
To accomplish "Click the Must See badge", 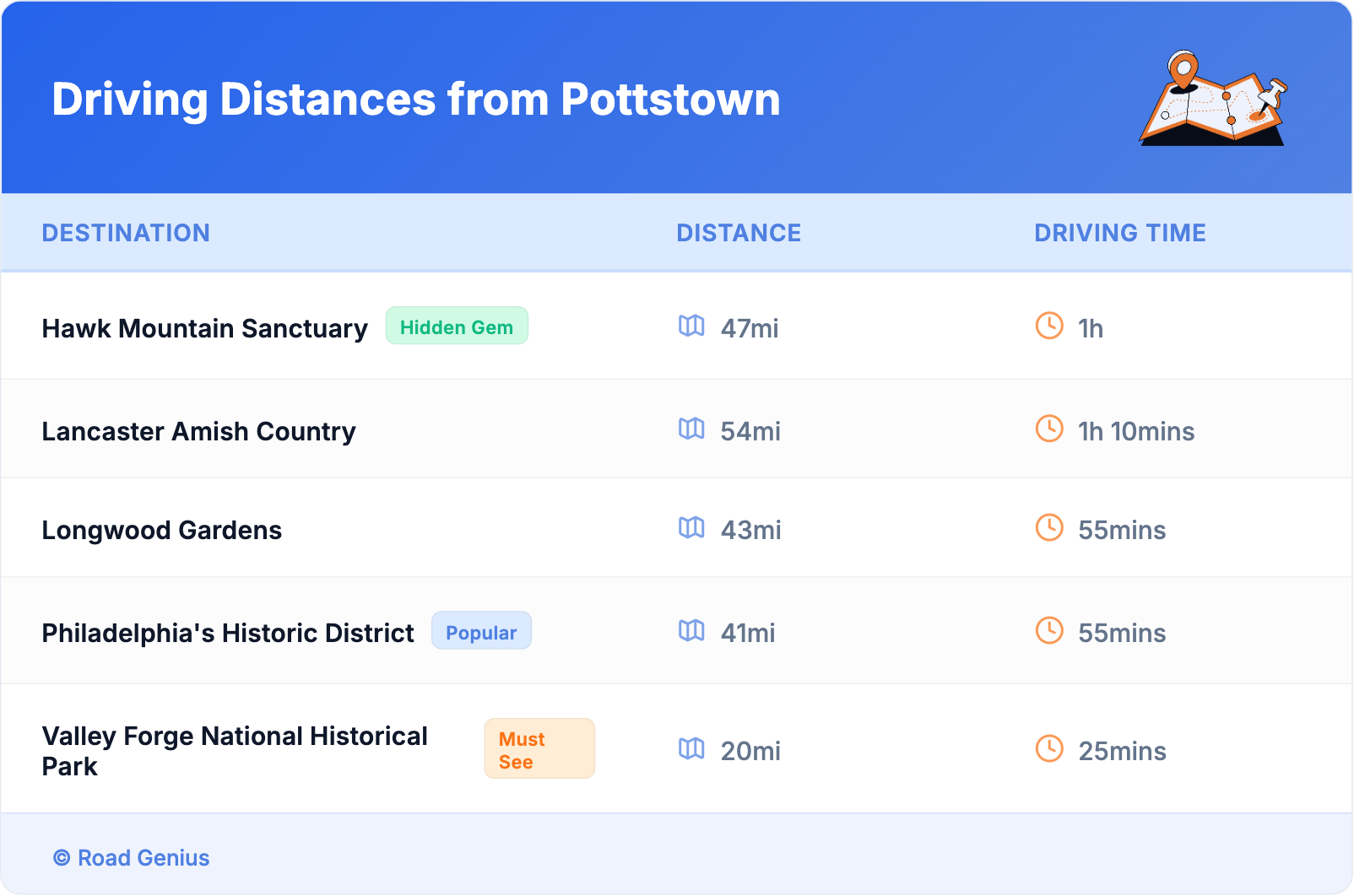I will pos(539,749).
